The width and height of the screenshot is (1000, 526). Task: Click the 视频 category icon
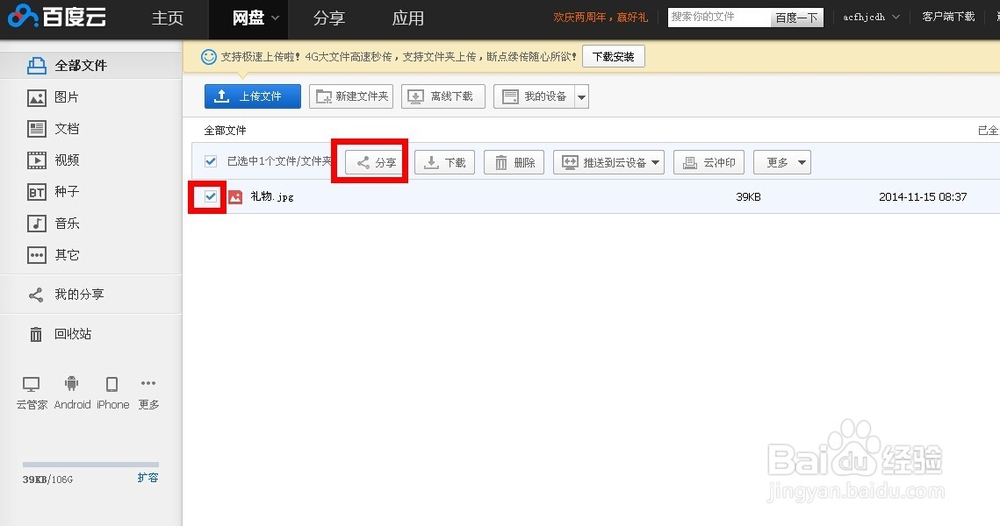tap(36, 160)
